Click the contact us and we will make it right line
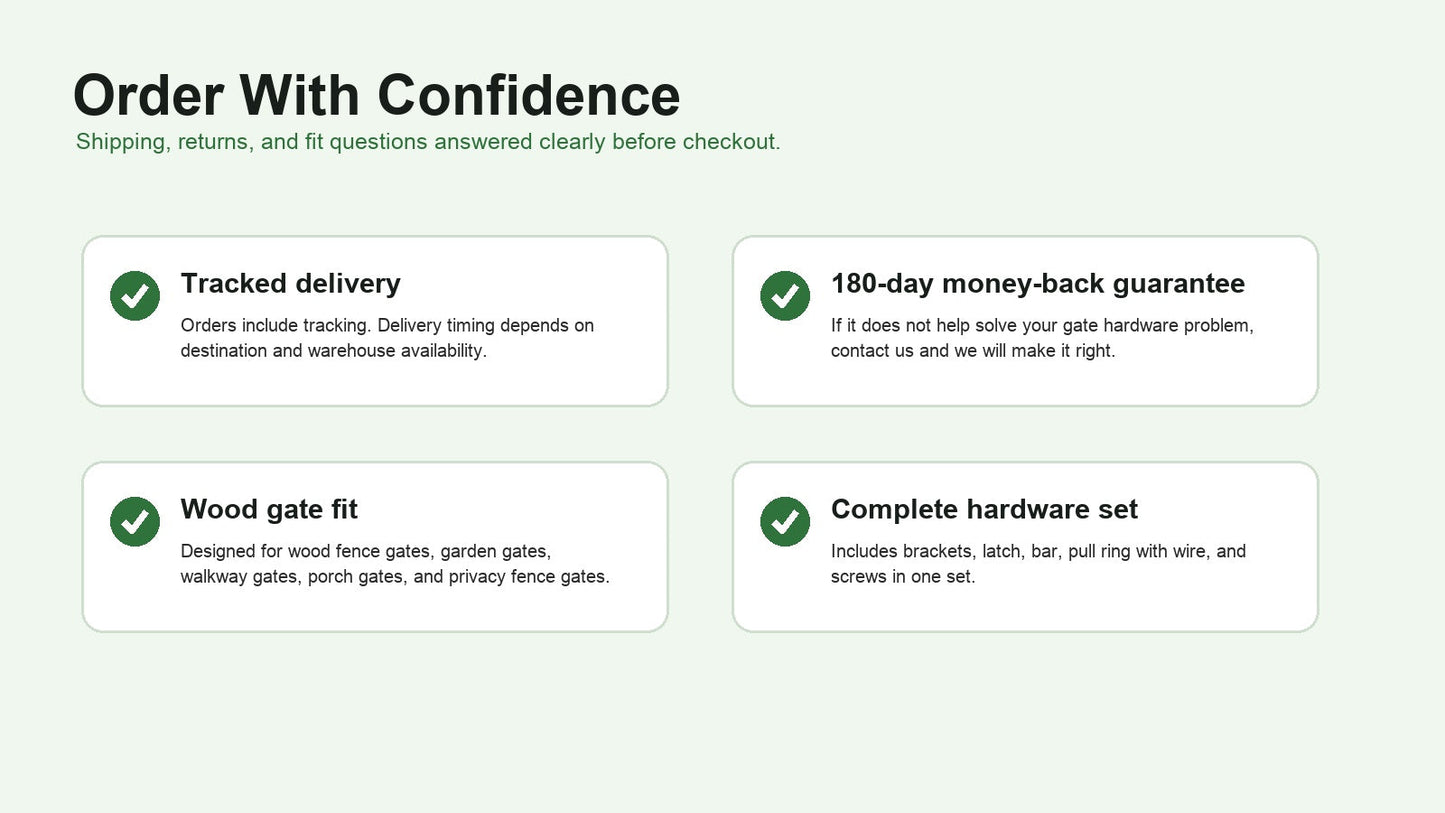 point(973,351)
